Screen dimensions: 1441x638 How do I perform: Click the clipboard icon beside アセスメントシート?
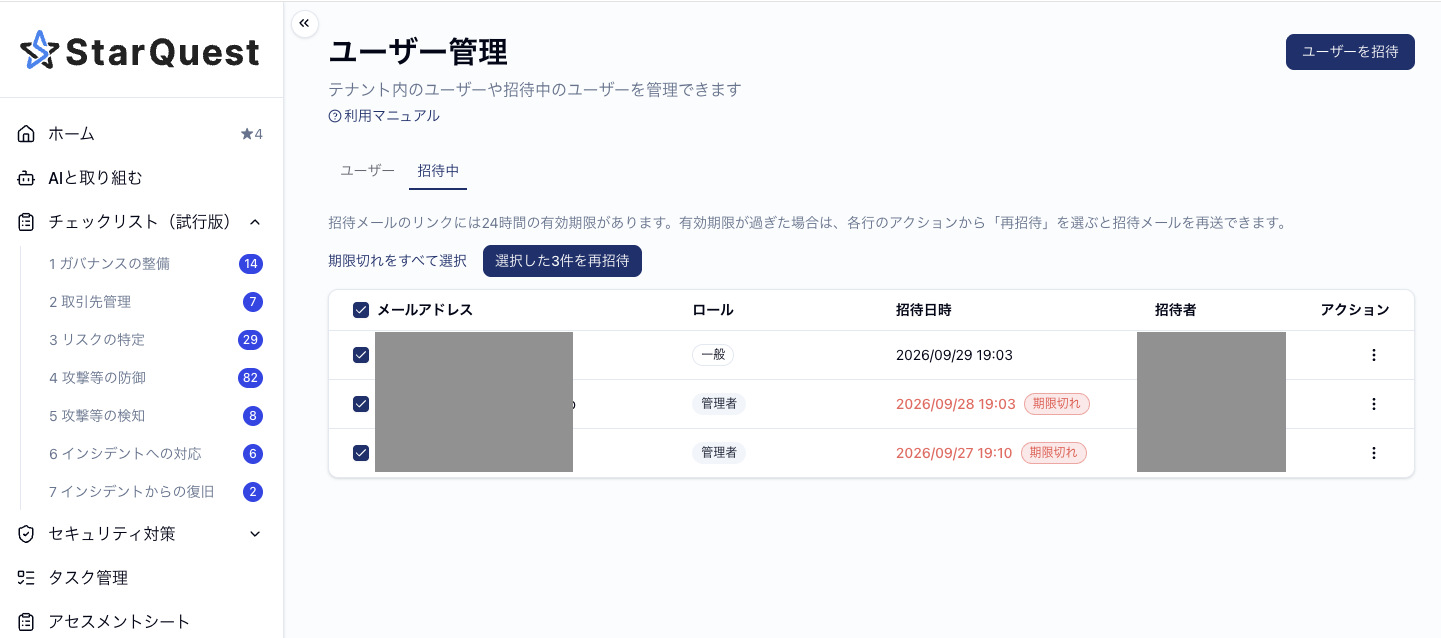pos(27,622)
